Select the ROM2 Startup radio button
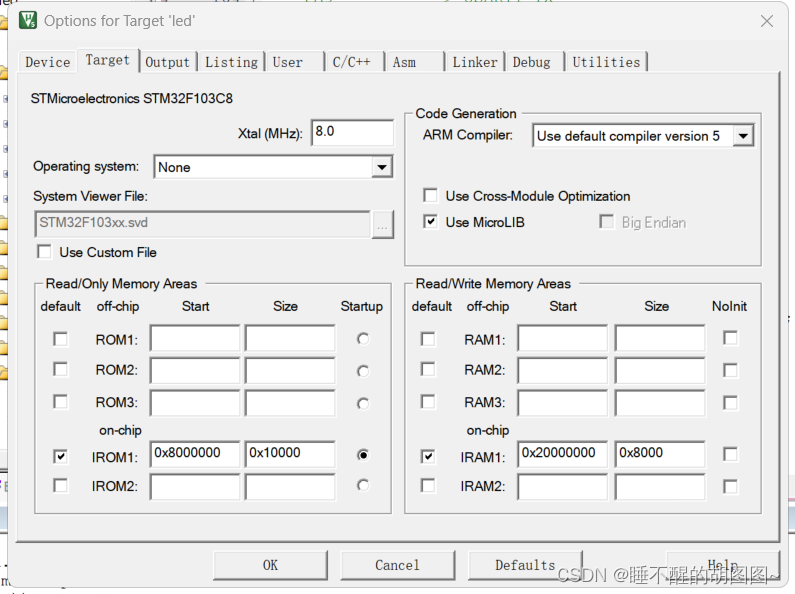The height and width of the screenshot is (594, 795). 363,372
